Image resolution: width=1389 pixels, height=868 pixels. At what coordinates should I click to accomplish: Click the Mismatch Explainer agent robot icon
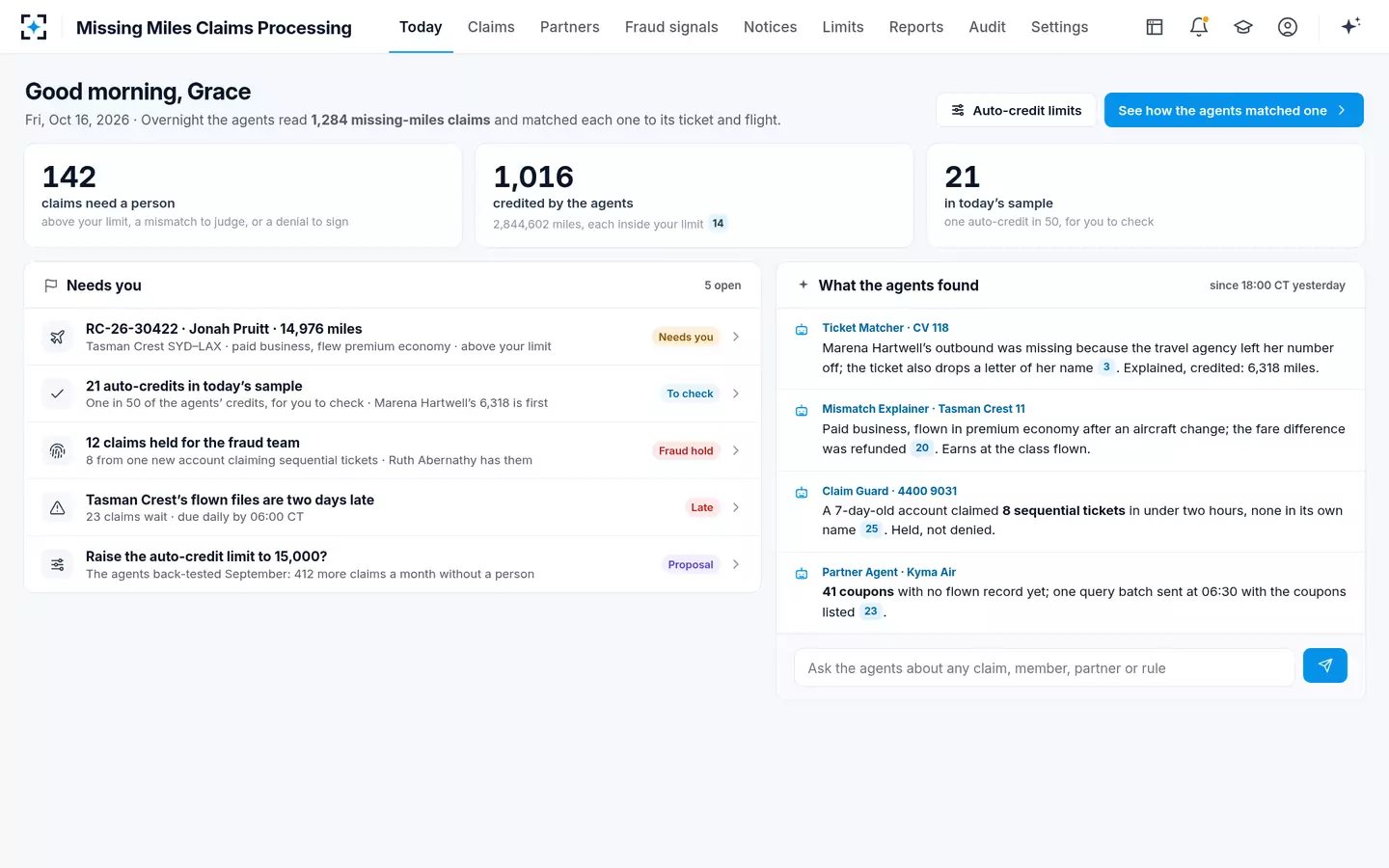point(802,411)
